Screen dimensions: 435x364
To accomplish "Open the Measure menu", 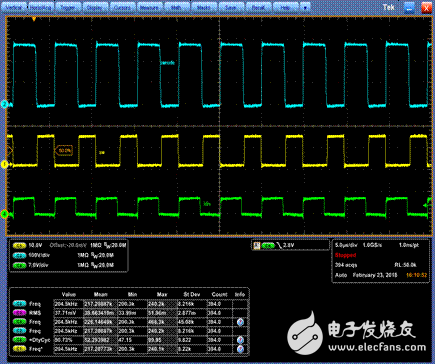I will coord(149,7).
